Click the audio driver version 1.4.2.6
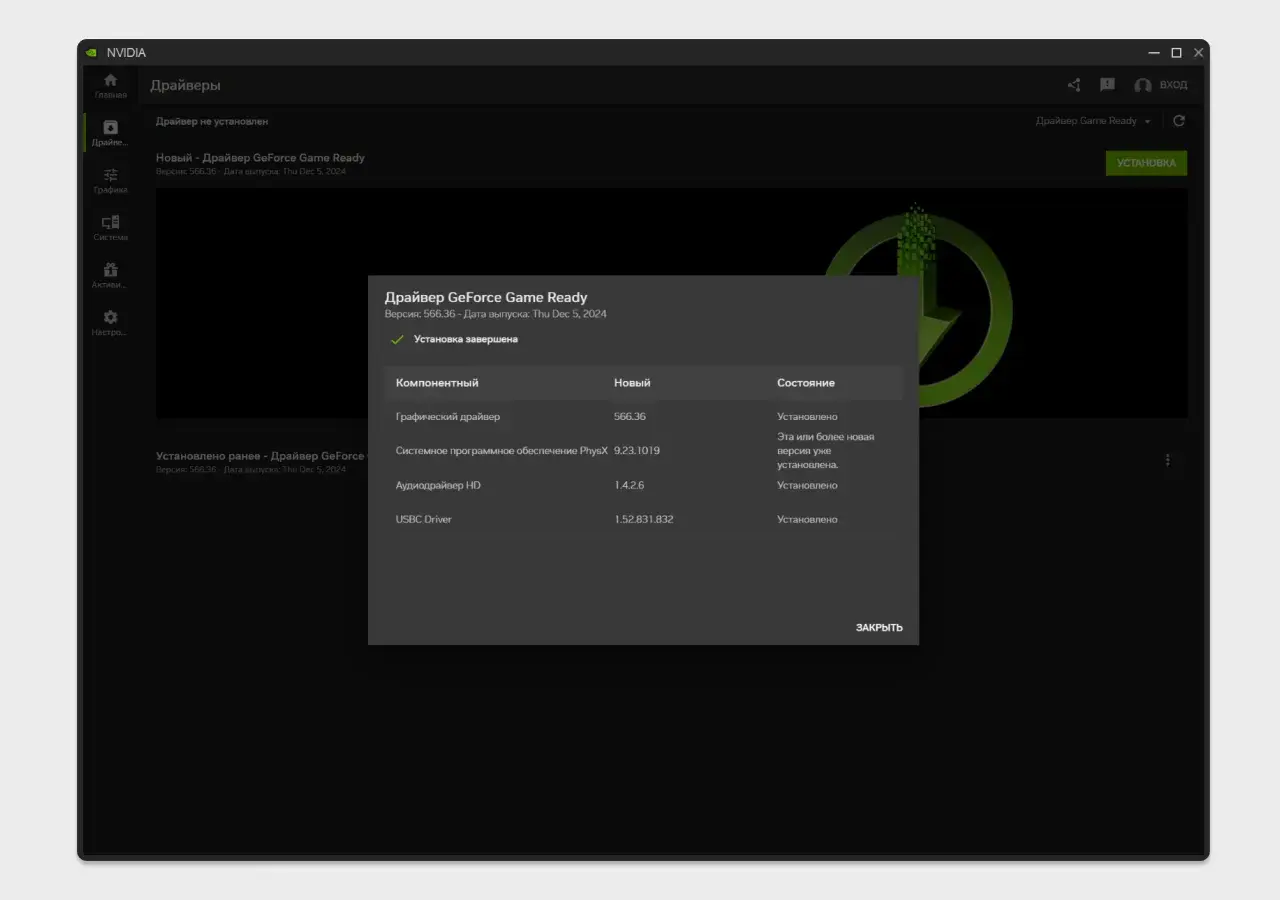The height and width of the screenshot is (900, 1280). (x=629, y=485)
